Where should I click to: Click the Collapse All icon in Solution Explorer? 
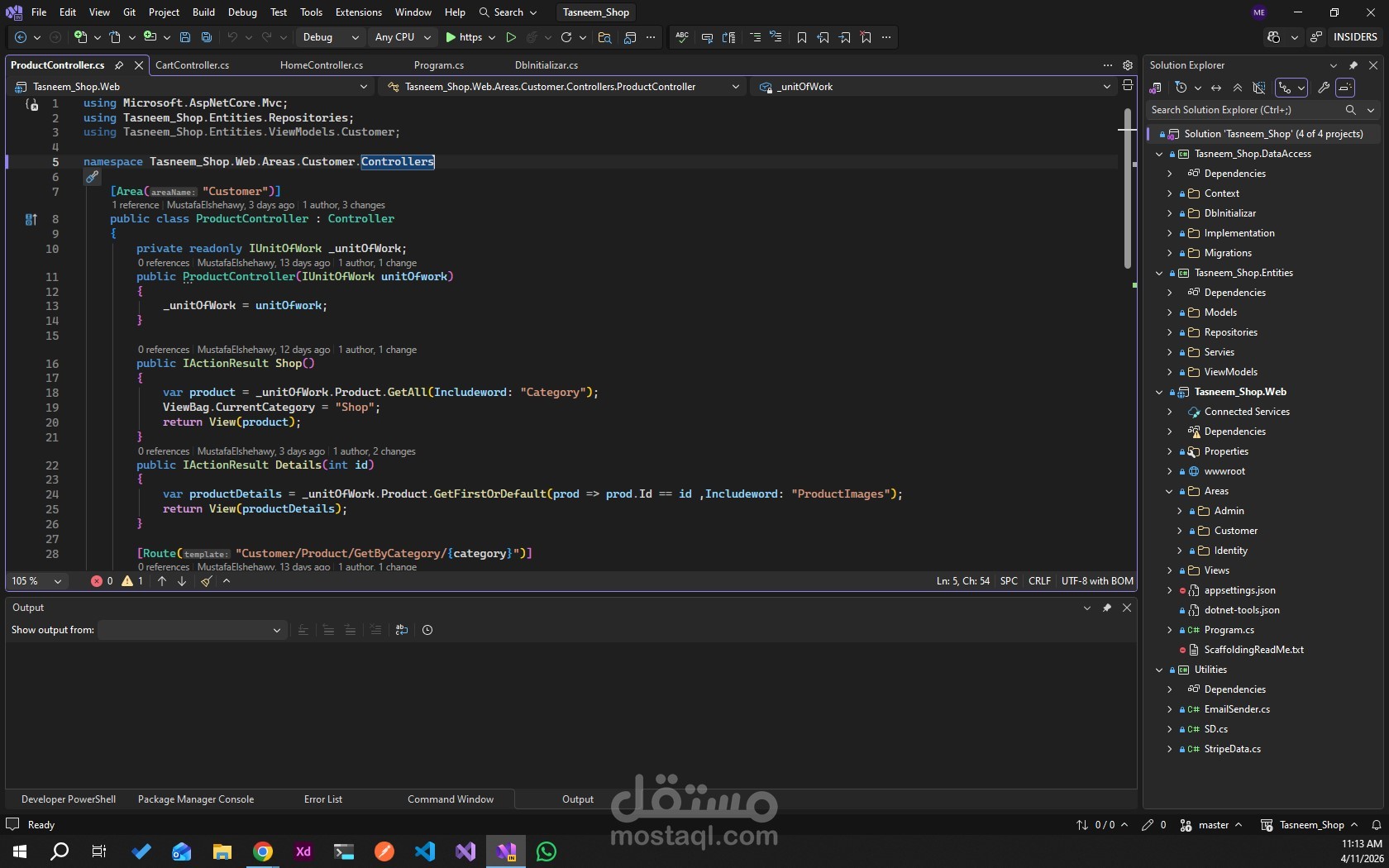(1238, 88)
